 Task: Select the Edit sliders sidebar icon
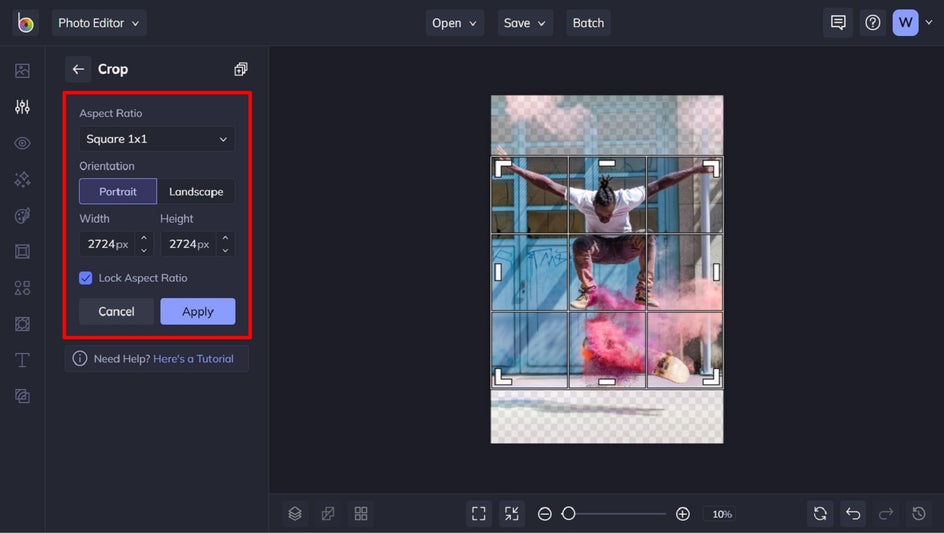pos(22,107)
